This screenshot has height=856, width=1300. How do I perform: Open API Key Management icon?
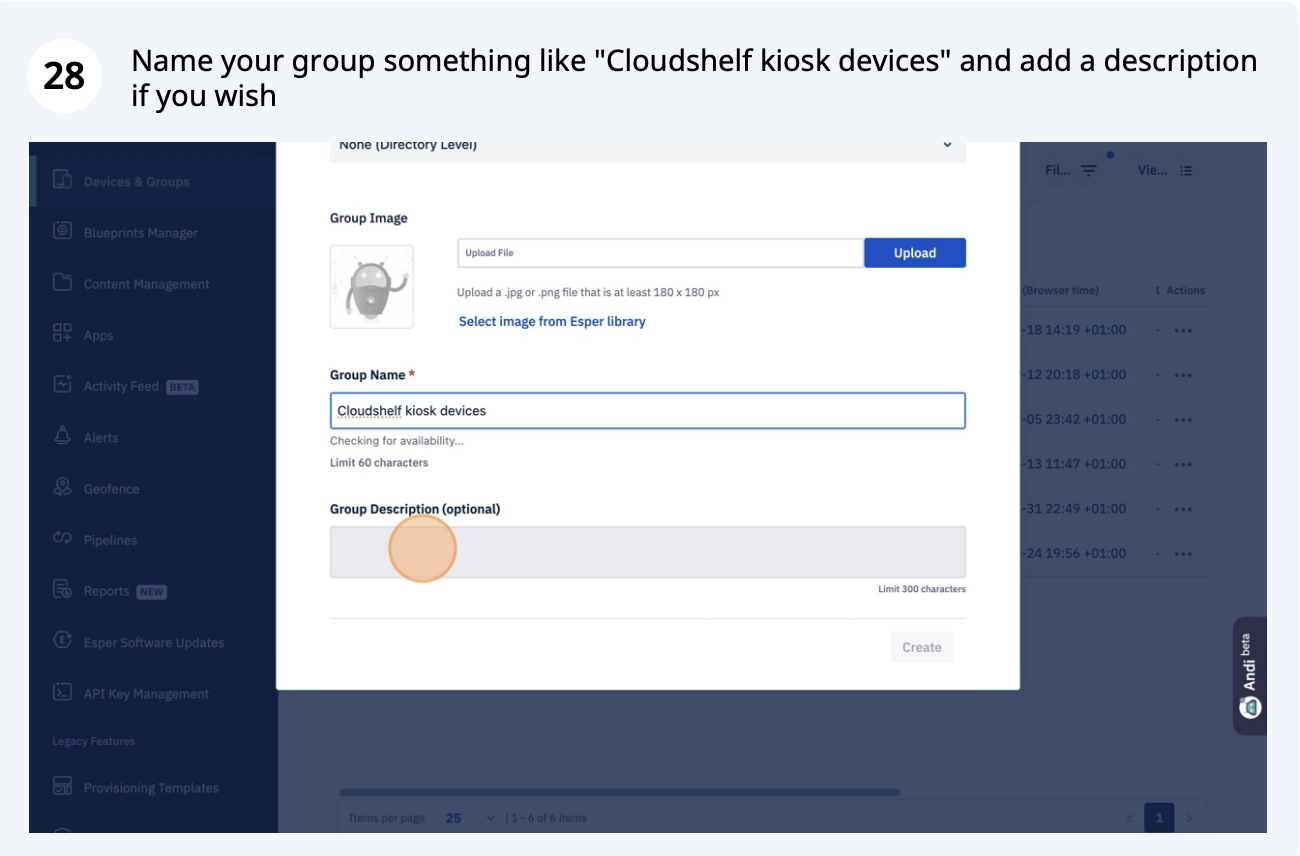(x=63, y=693)
